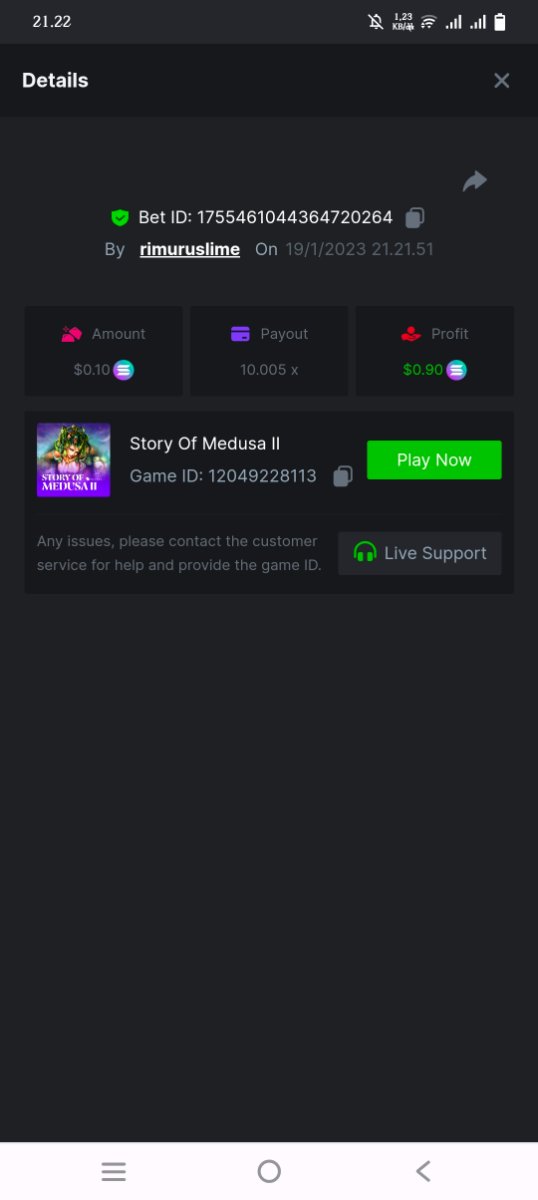This screenshot has height=1200, width=538.
Task: Tap the Android back arrow
Action: pyautogui.click(x=423, y=1171)
